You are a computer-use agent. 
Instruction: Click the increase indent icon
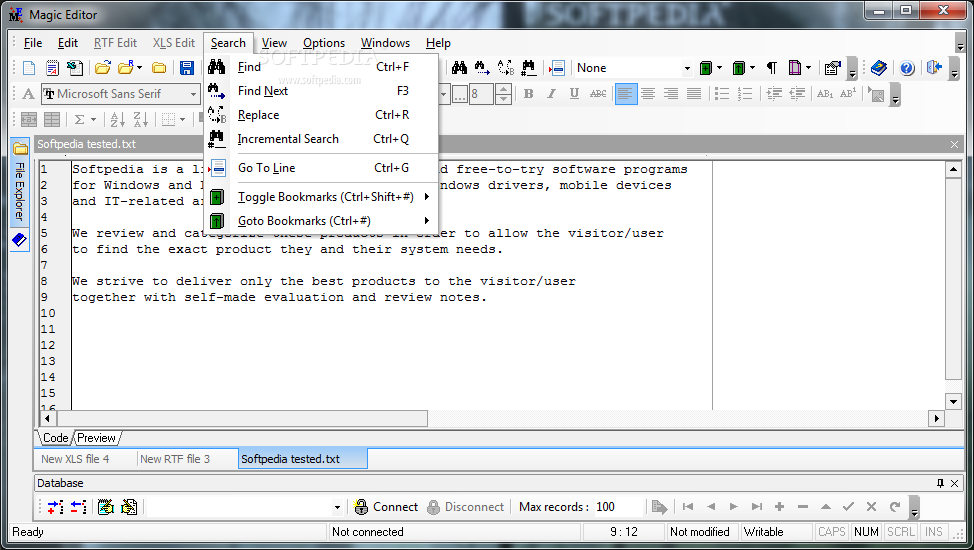click(774, 94)
